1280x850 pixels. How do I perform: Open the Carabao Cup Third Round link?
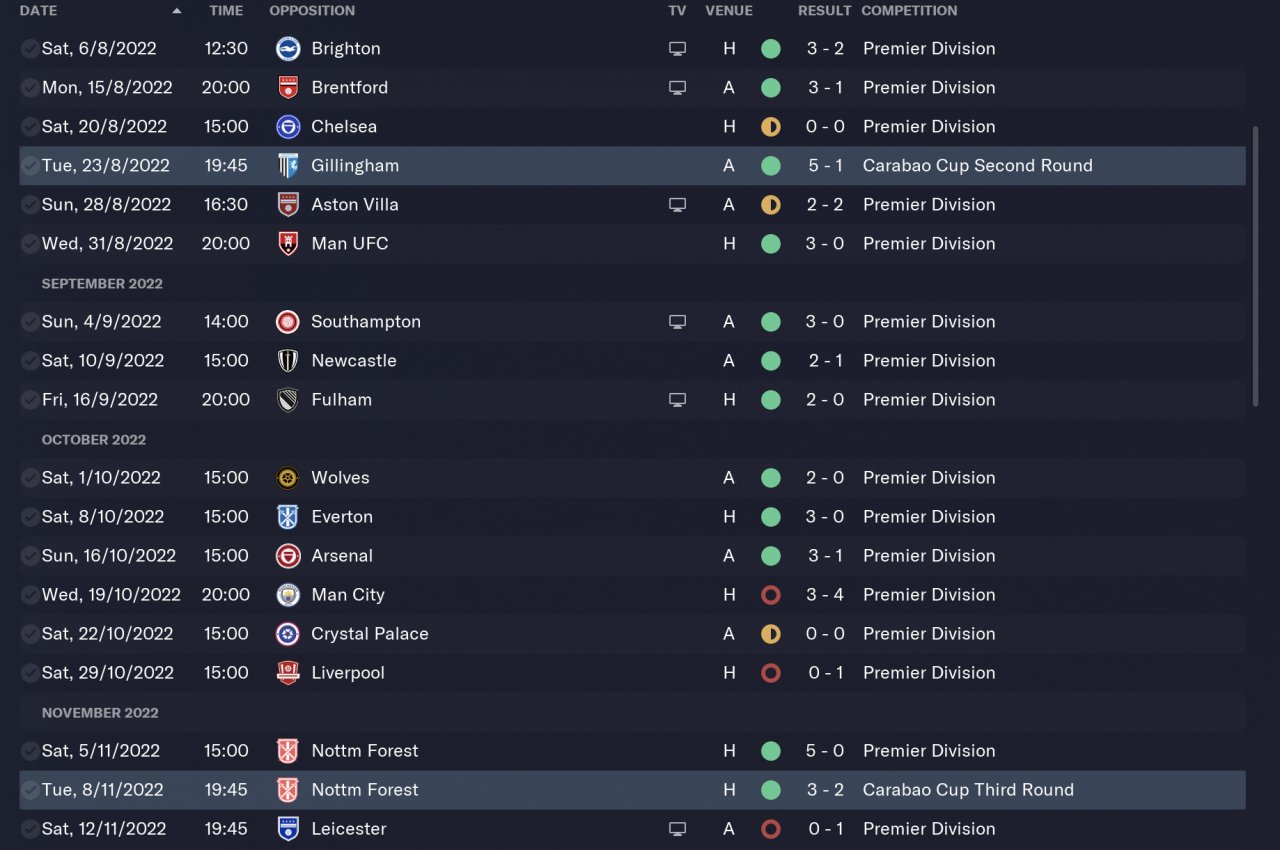point(968,789)
